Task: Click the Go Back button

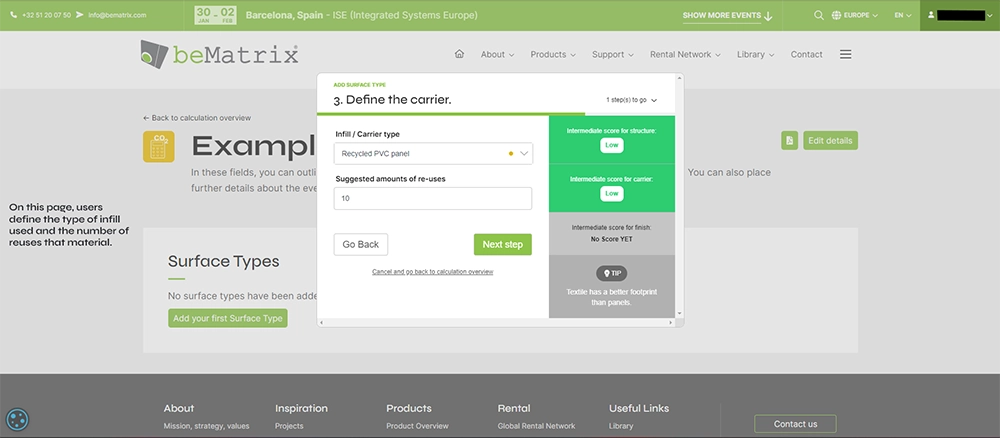Action: click(360, 244)
